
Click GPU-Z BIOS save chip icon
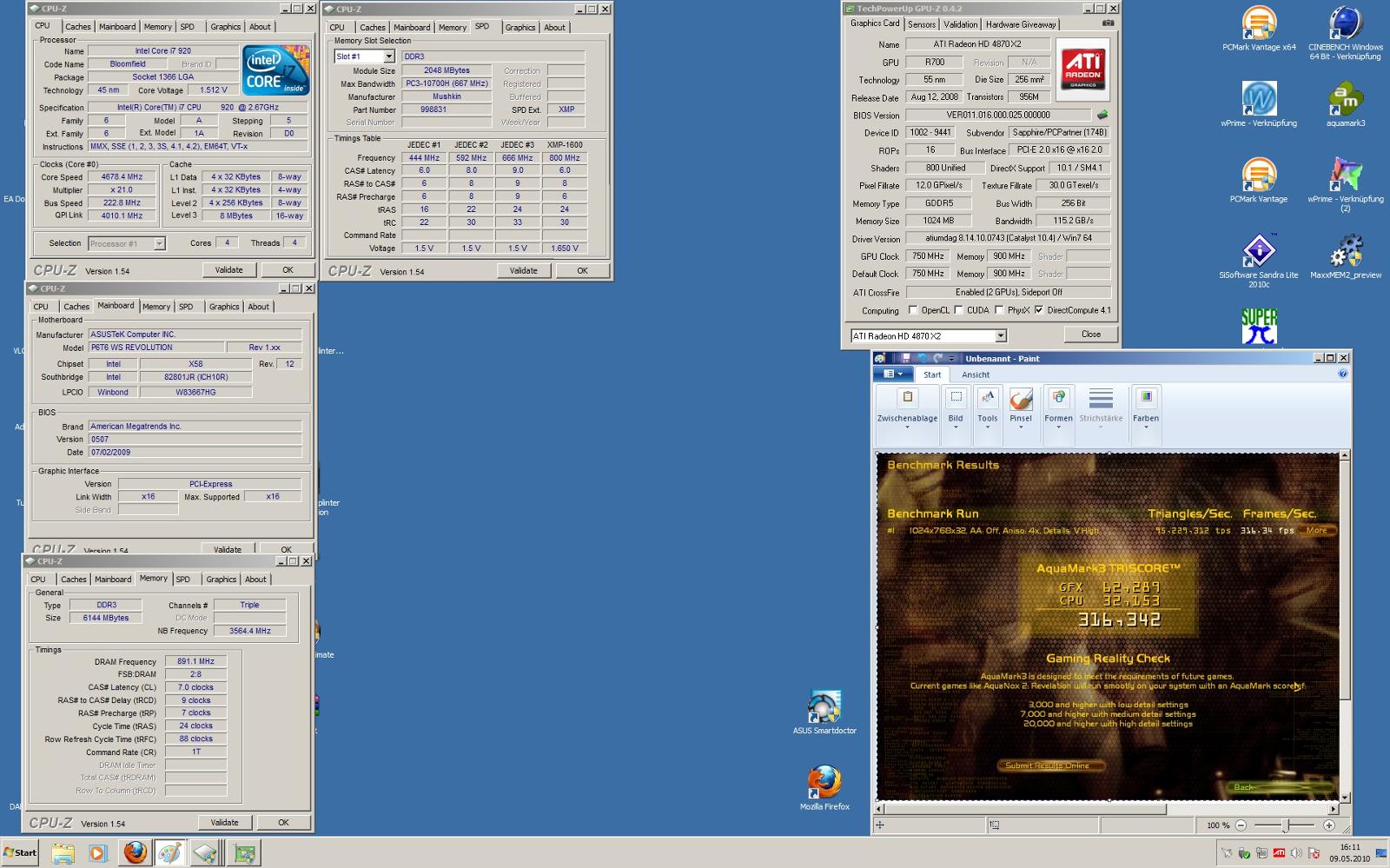pyautogui.click(x=1102, y=115)
